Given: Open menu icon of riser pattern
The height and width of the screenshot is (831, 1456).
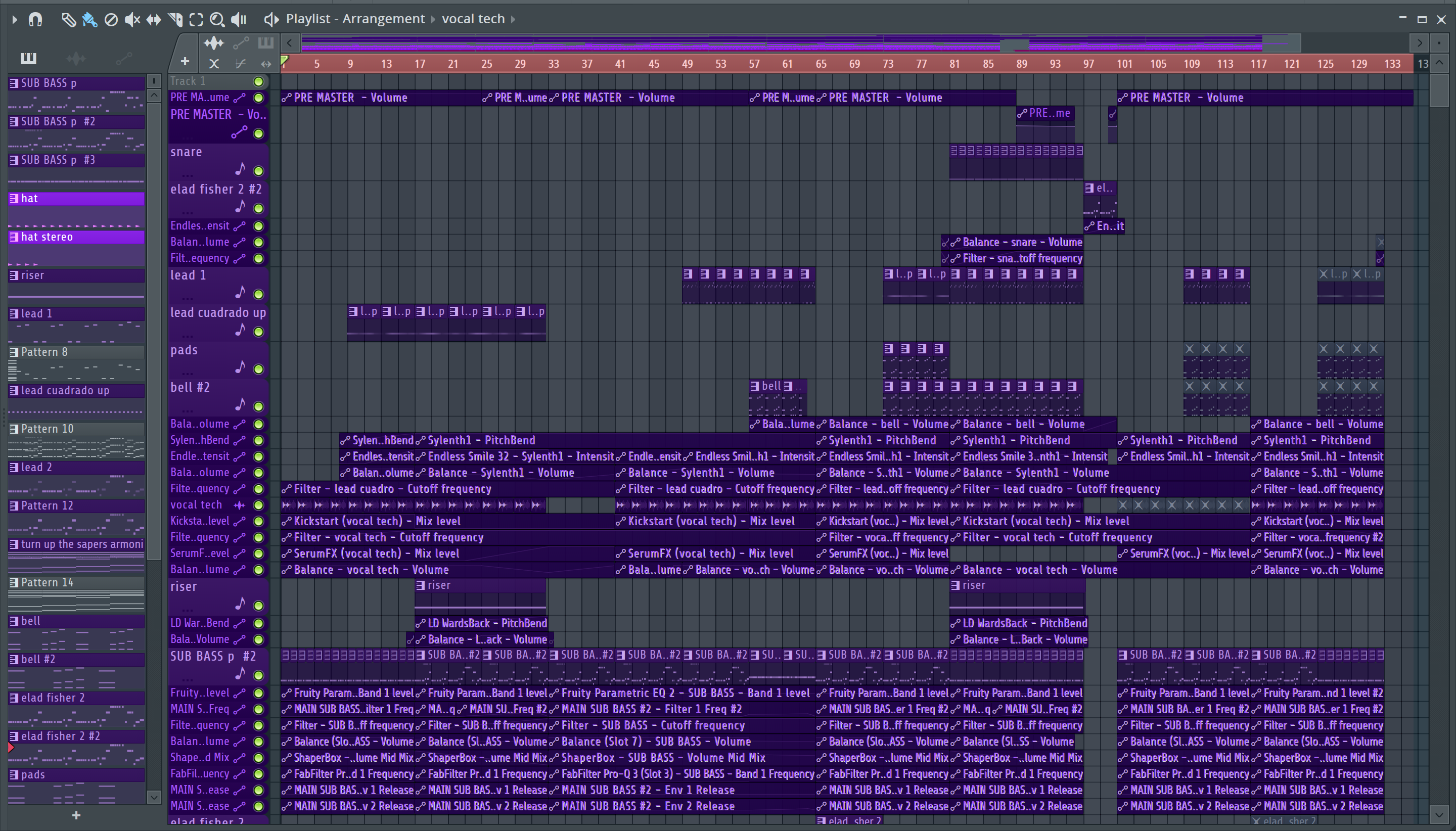Looking at the screenshot, I should 14,275.
